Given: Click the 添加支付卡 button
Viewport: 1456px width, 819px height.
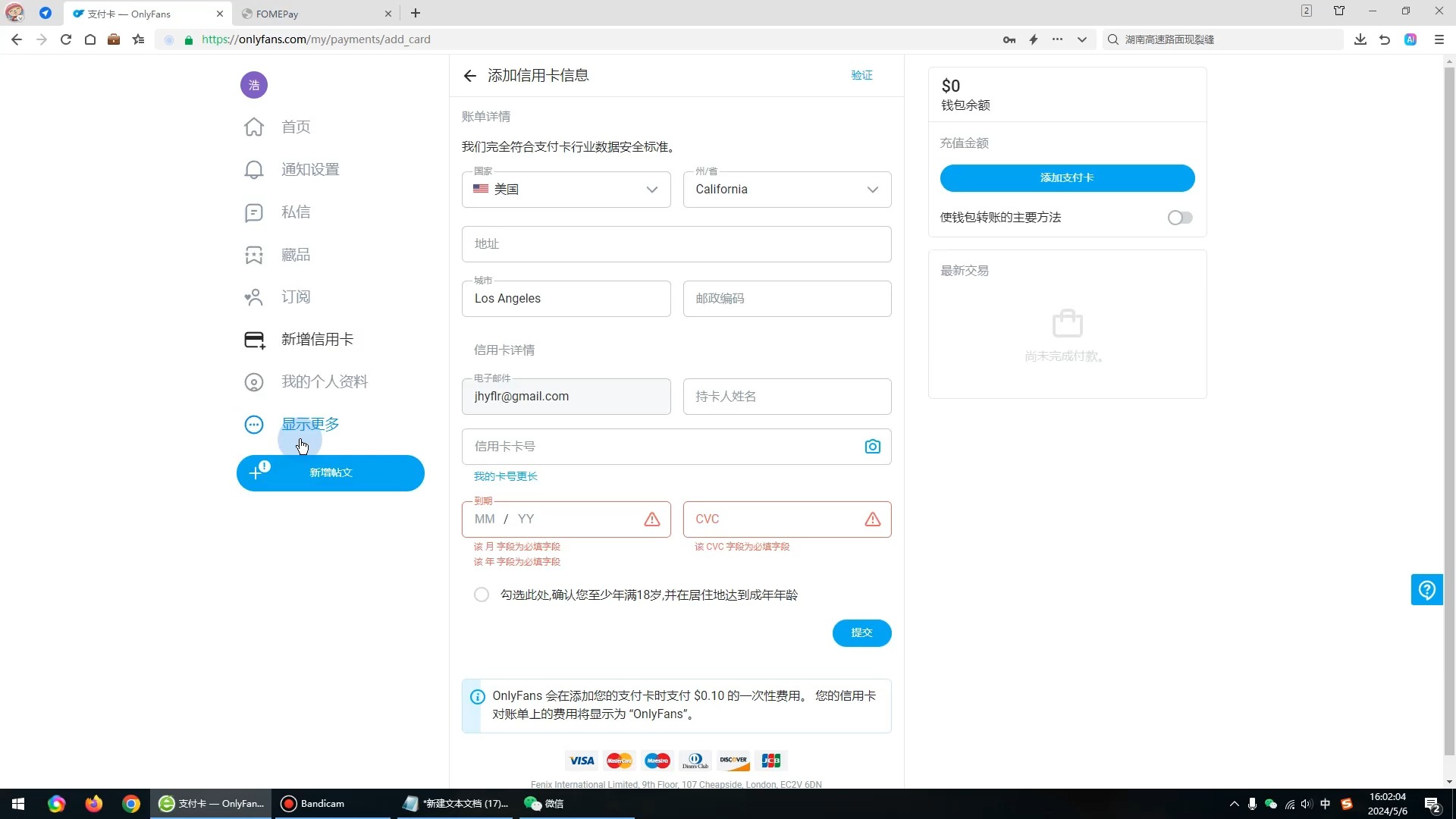Looking at the screenshot, I should [x=1067, y=178].
